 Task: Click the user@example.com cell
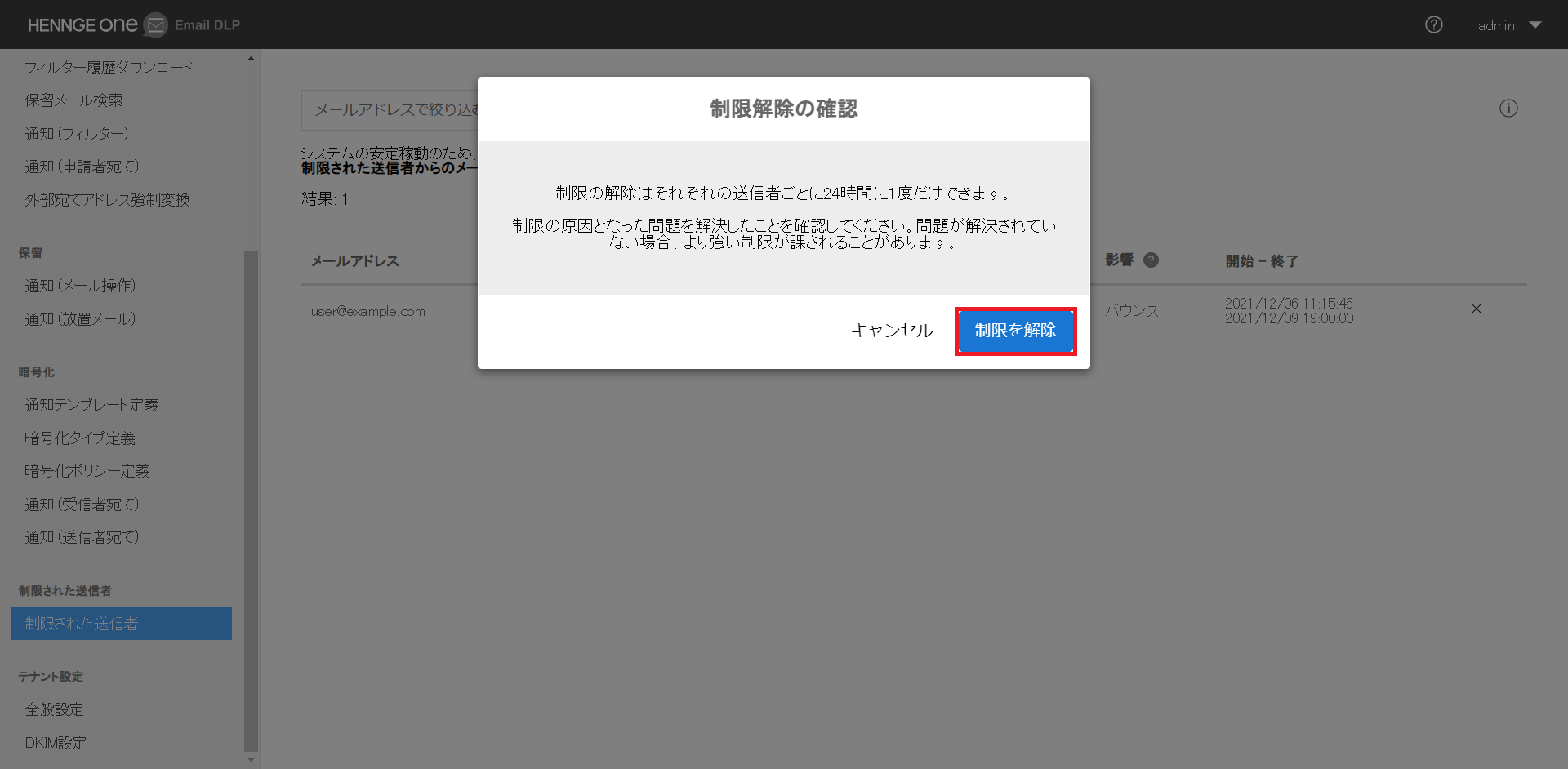click(367, 311)
